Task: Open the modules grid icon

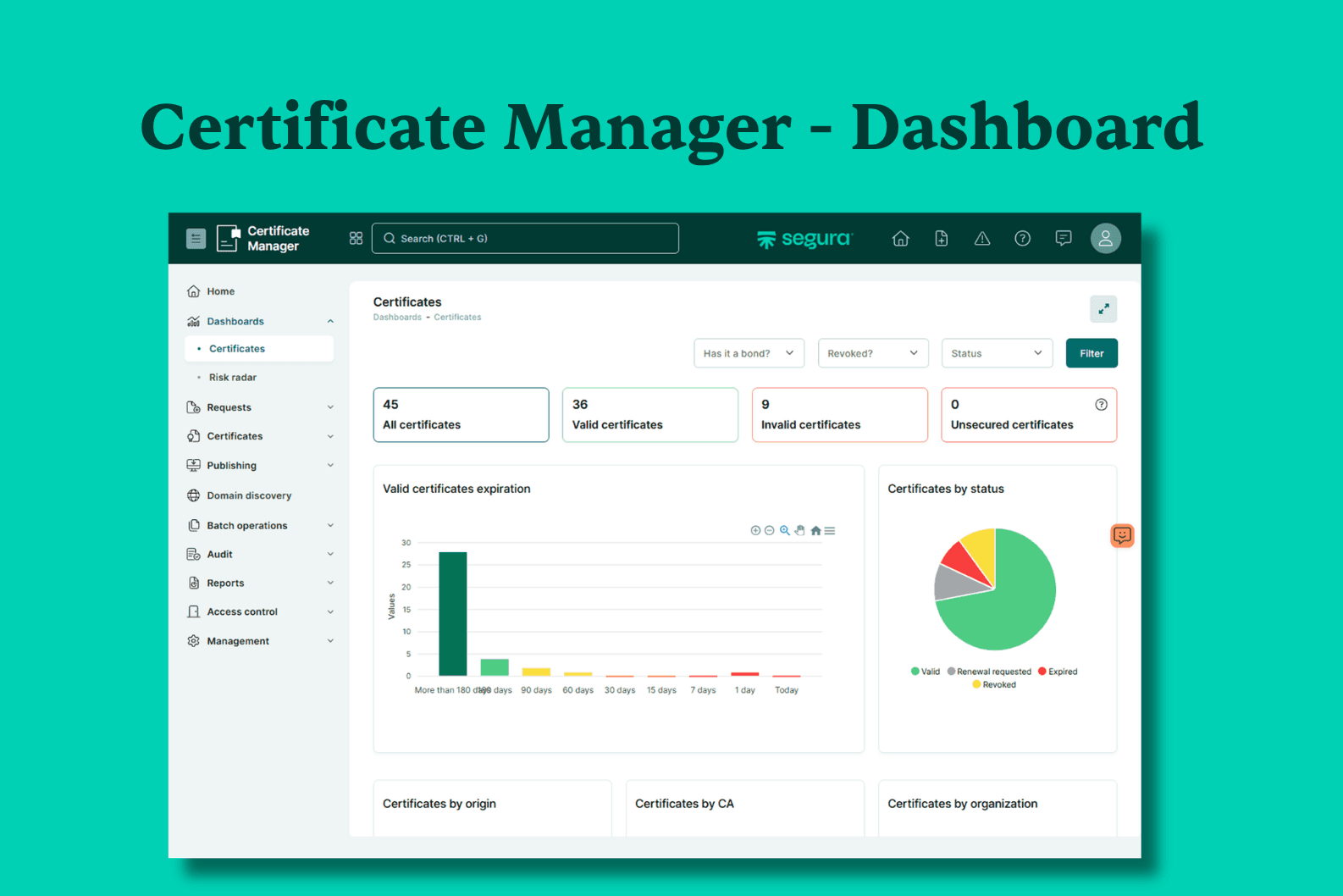Action: click(x=356, y=239)
